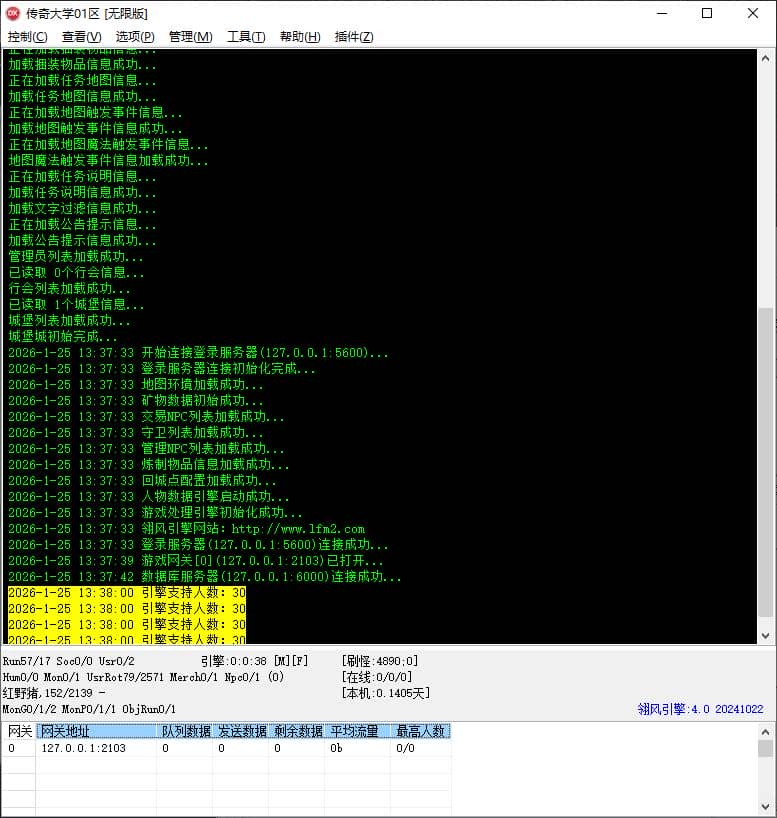
Task: Click the [本机:0.1405天] status text
Action: [386, 693]
